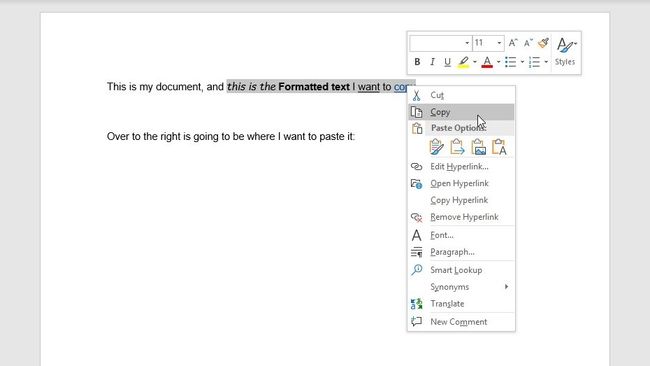Screen dimensions: 650x366
Task: Choose Copy from the context menu
Action: pos(461,112)
